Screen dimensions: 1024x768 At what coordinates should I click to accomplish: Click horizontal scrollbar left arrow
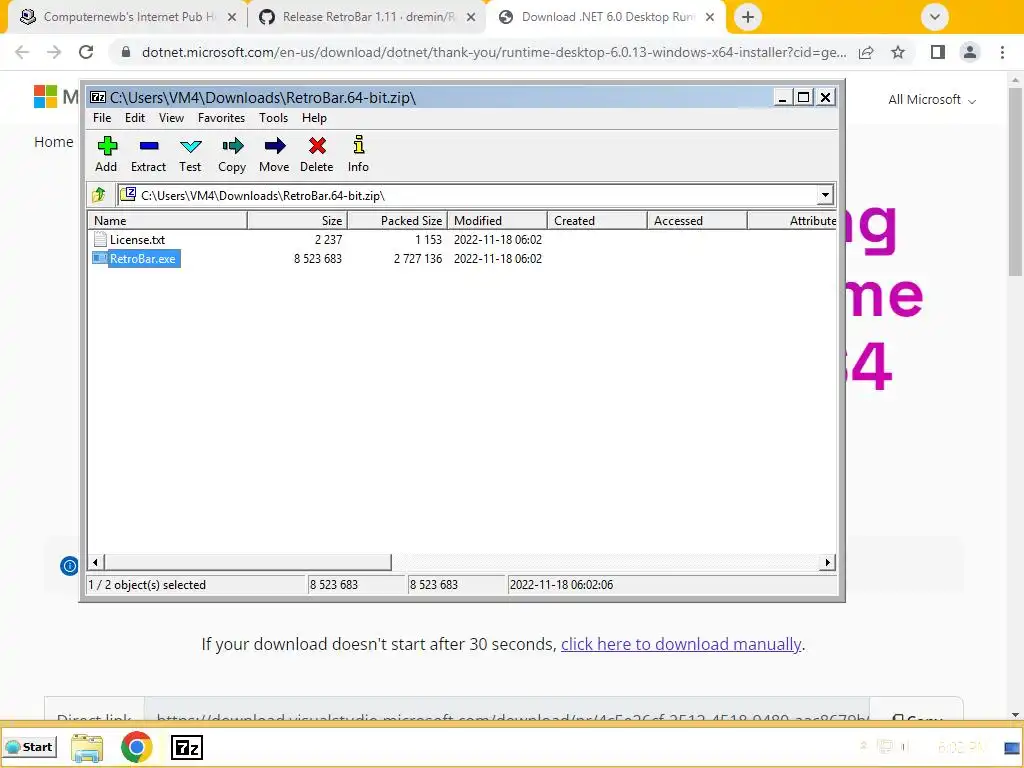pyautogui.click(x=96, y=562)
